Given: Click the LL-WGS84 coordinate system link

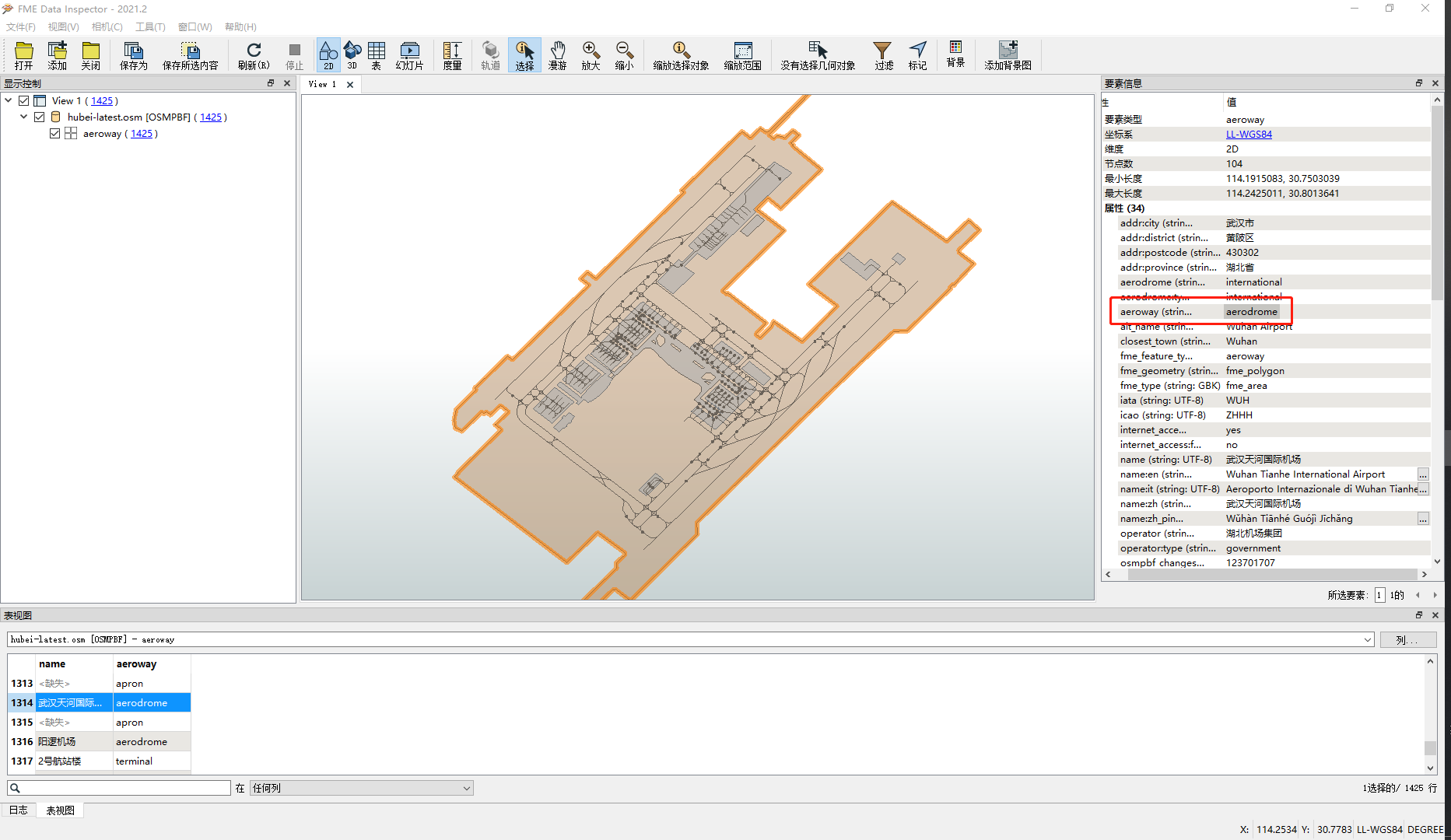Looking at the screenshot, I should point(1249,135).
